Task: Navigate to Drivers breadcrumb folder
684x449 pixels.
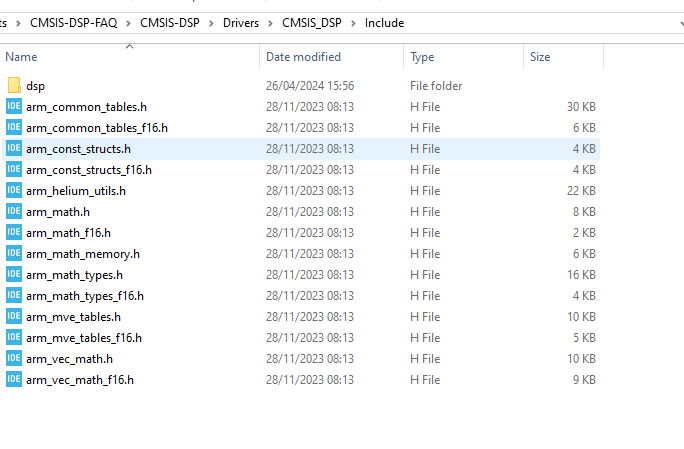Action: (x=241, y=23)
